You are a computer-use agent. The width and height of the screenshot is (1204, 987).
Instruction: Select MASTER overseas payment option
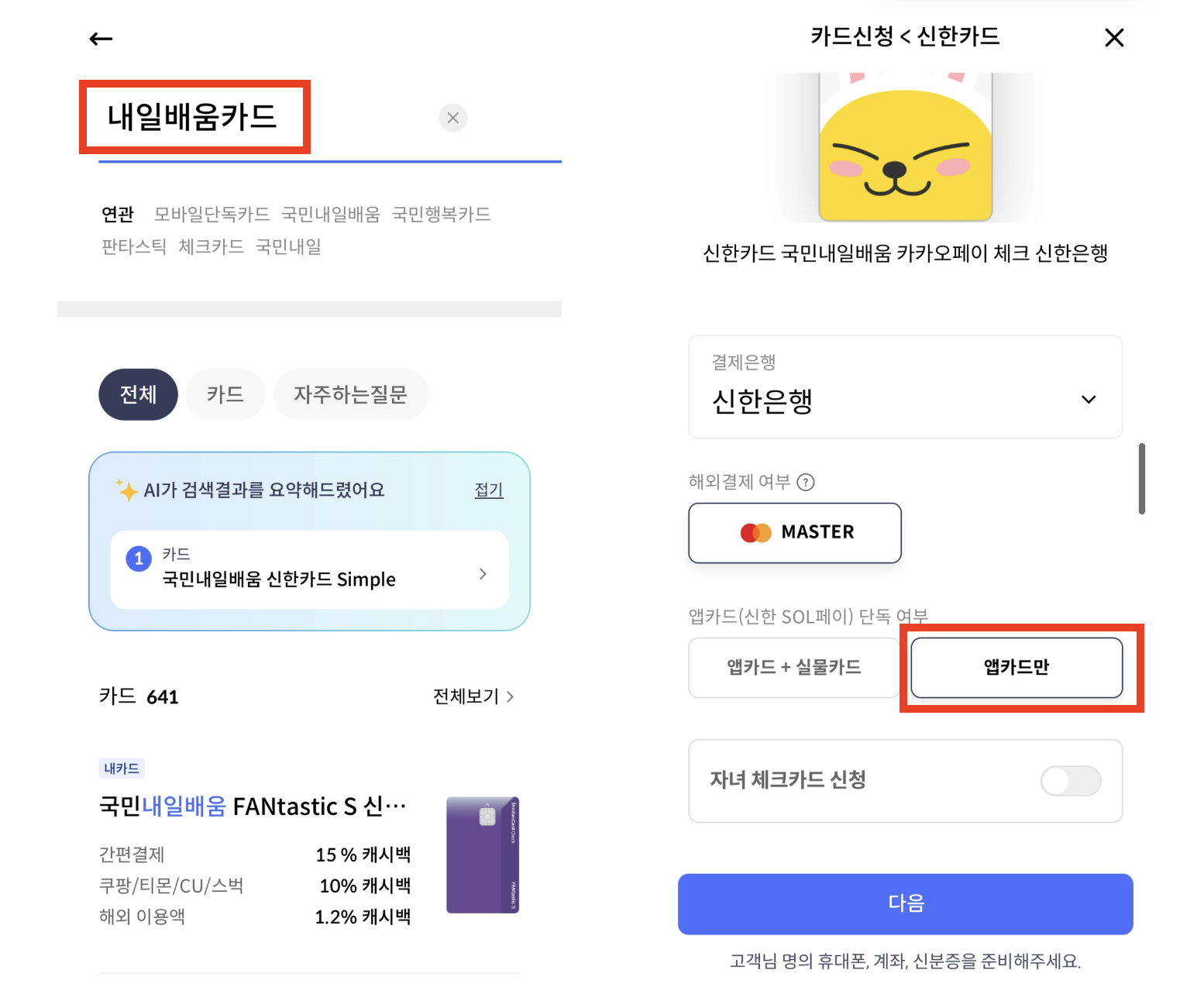pyautogui.click(x=795, y=532)
